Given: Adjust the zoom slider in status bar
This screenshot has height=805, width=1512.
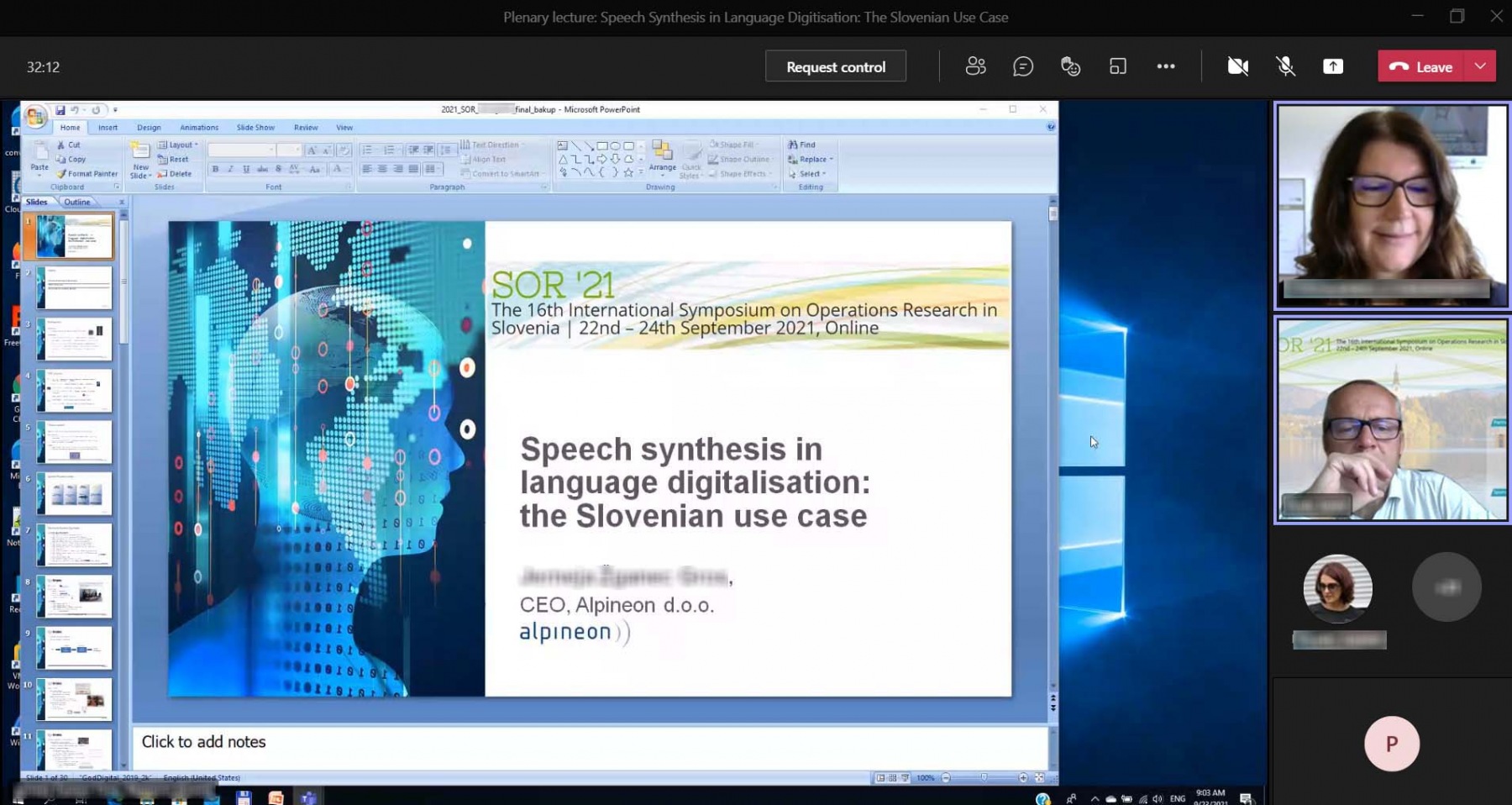Looking at the screenshot, I should pos(984,778).
